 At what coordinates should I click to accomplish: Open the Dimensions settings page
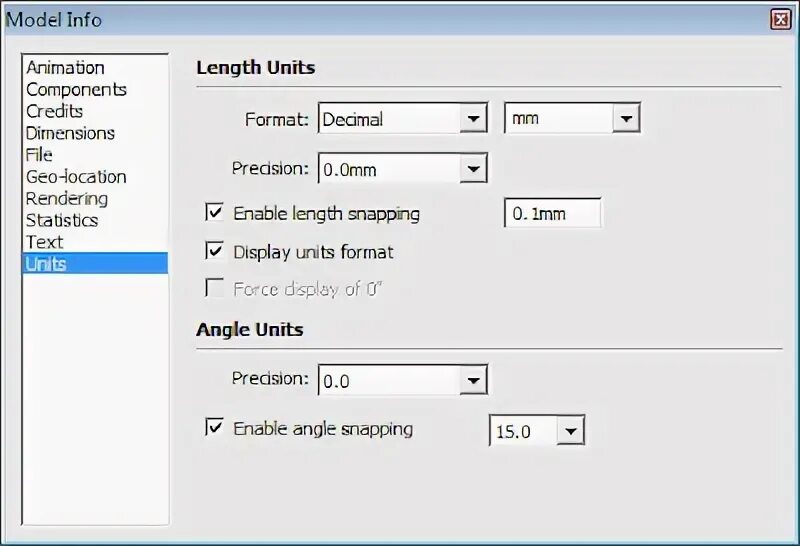tap(70, 133)
